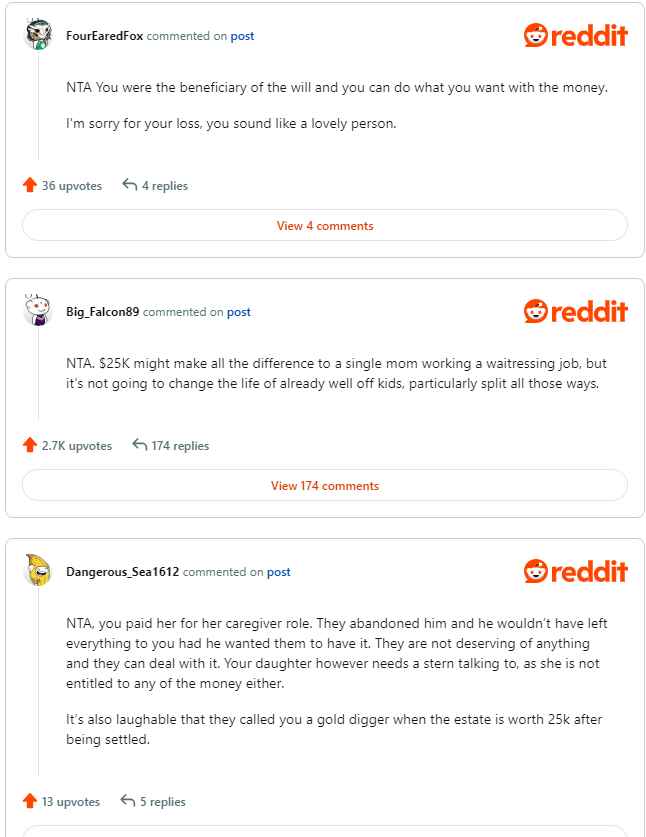Click the Reddit logo on Big_Falcon89's comment
This screenshot has width=646, height=837.
(576, 312)
